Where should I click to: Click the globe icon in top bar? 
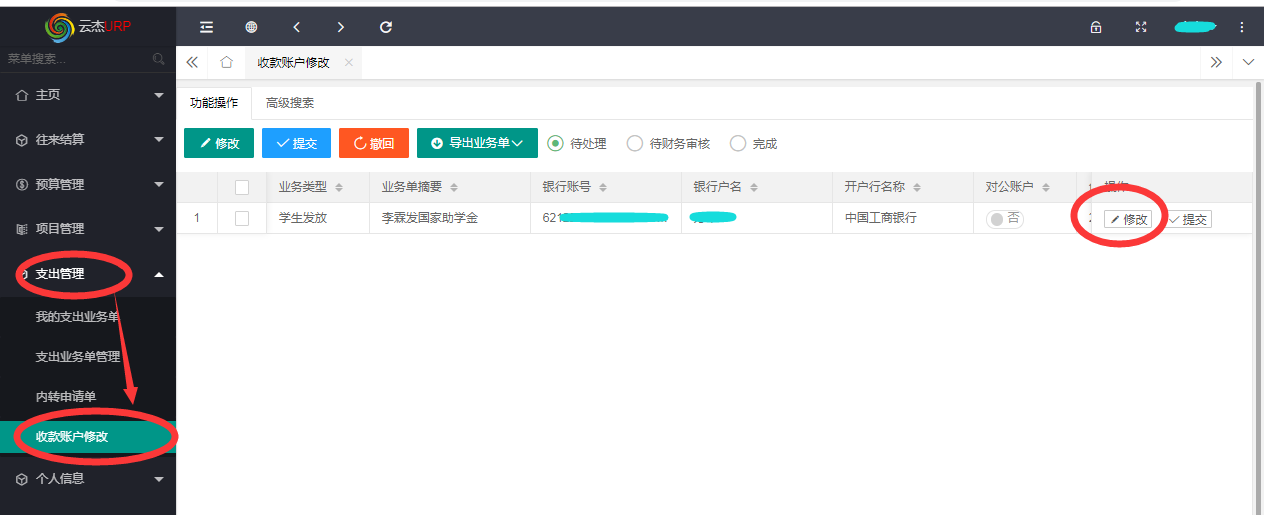click(x=251, y=27)
